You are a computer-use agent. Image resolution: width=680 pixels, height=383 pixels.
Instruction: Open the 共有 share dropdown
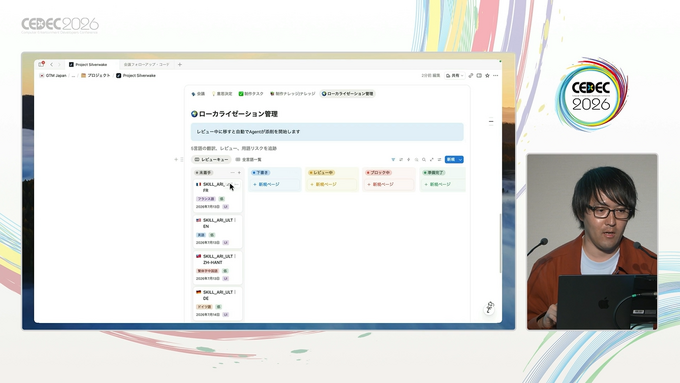[454, 75]
